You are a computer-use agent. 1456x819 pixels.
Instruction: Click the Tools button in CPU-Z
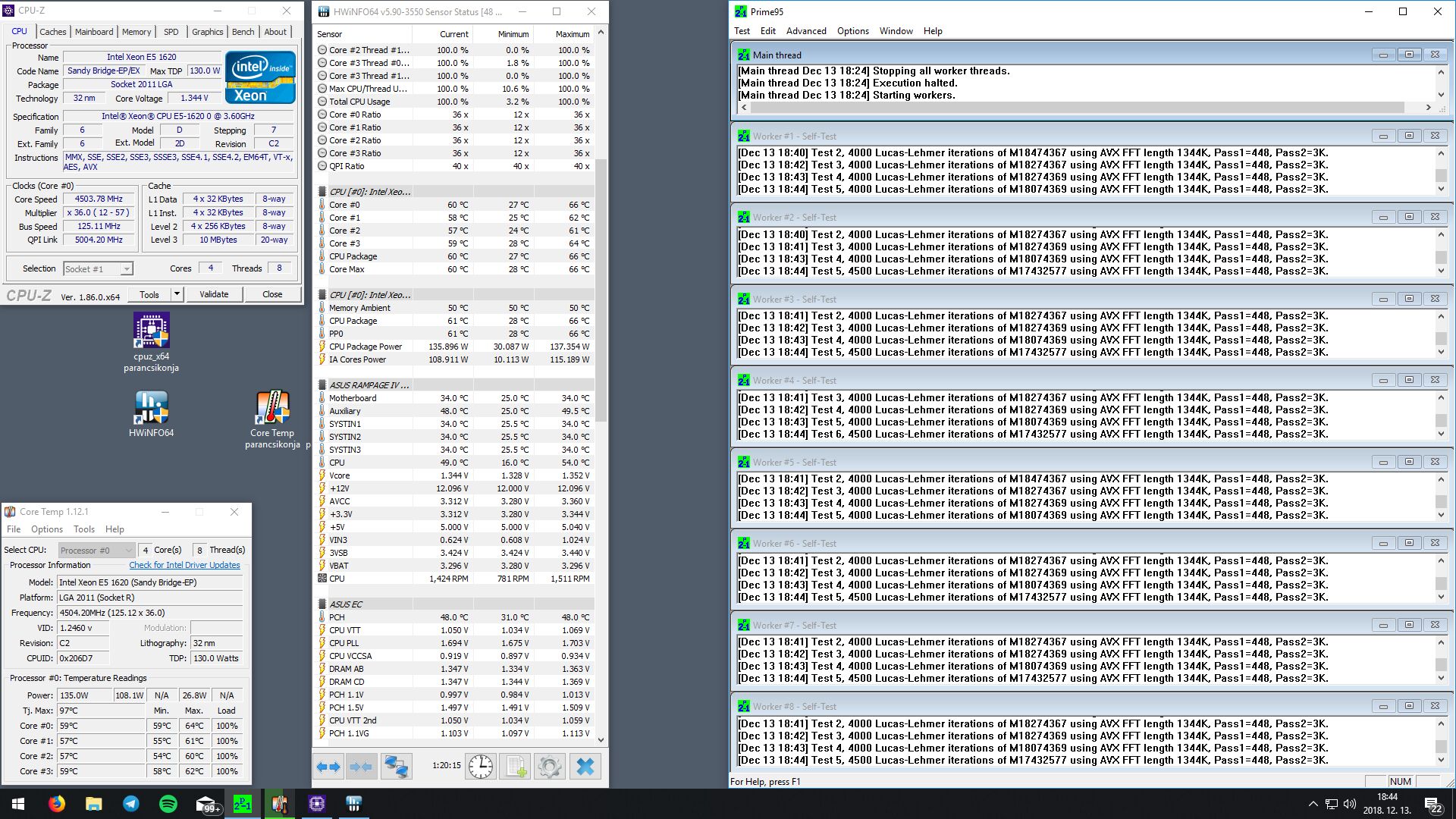(x=149, y=294)
